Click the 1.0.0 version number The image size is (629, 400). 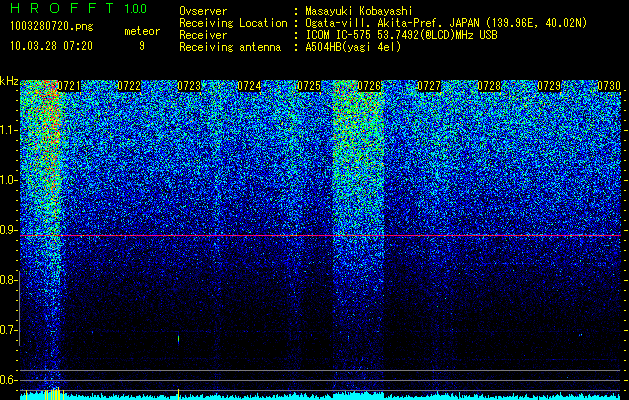136,9
